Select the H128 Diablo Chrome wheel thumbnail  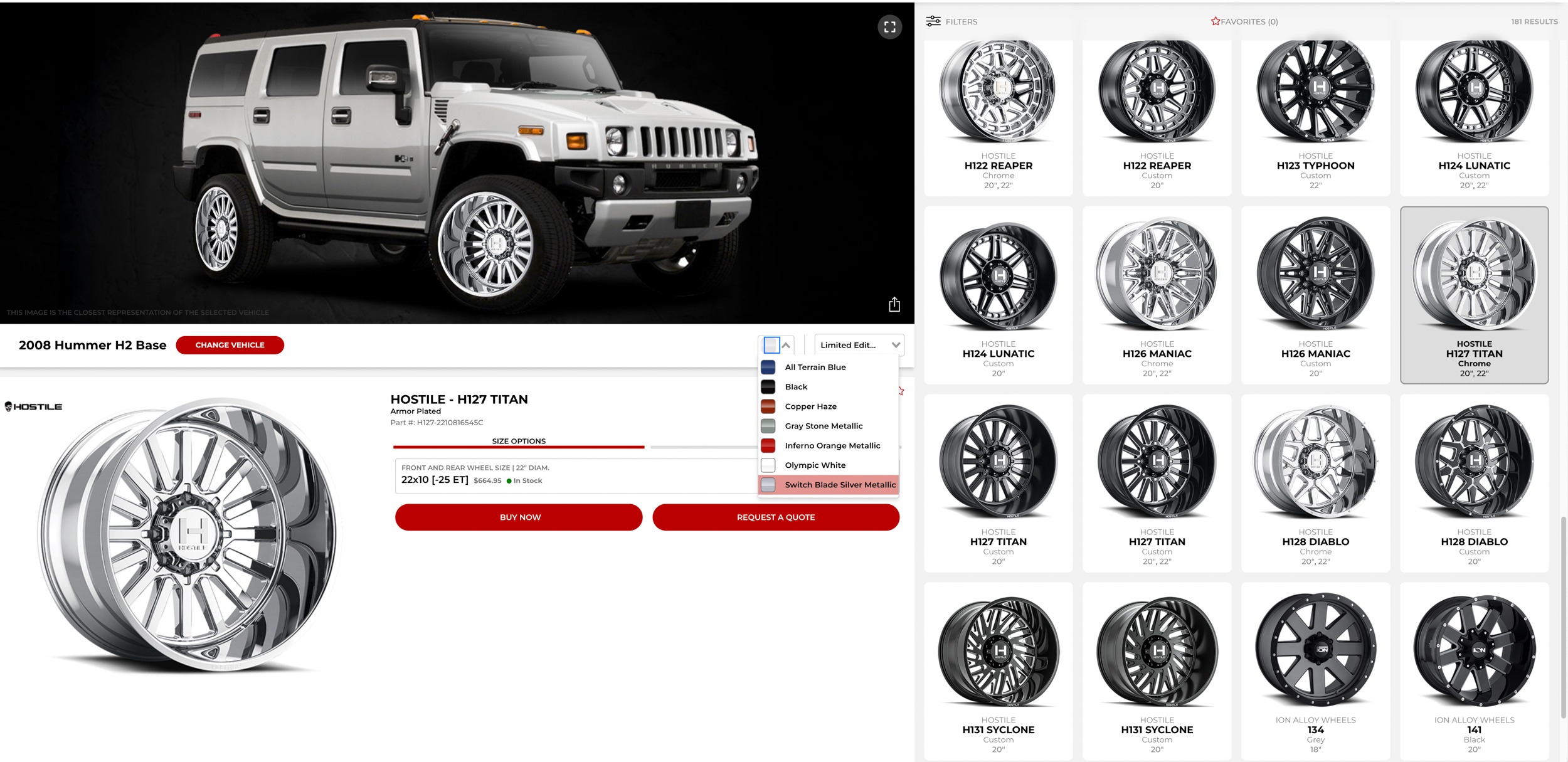tap(1315, 483)
